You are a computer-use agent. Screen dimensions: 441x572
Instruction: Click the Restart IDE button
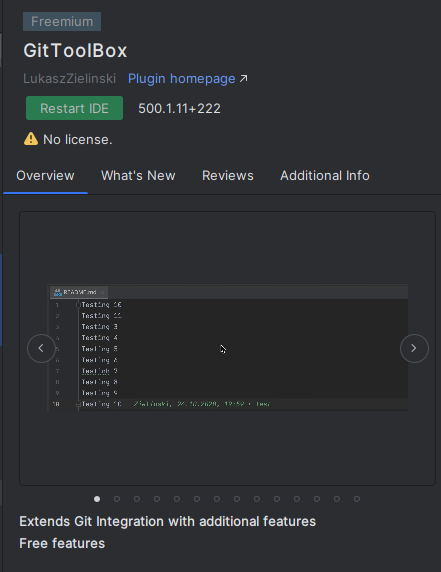[x=74, y=108]
